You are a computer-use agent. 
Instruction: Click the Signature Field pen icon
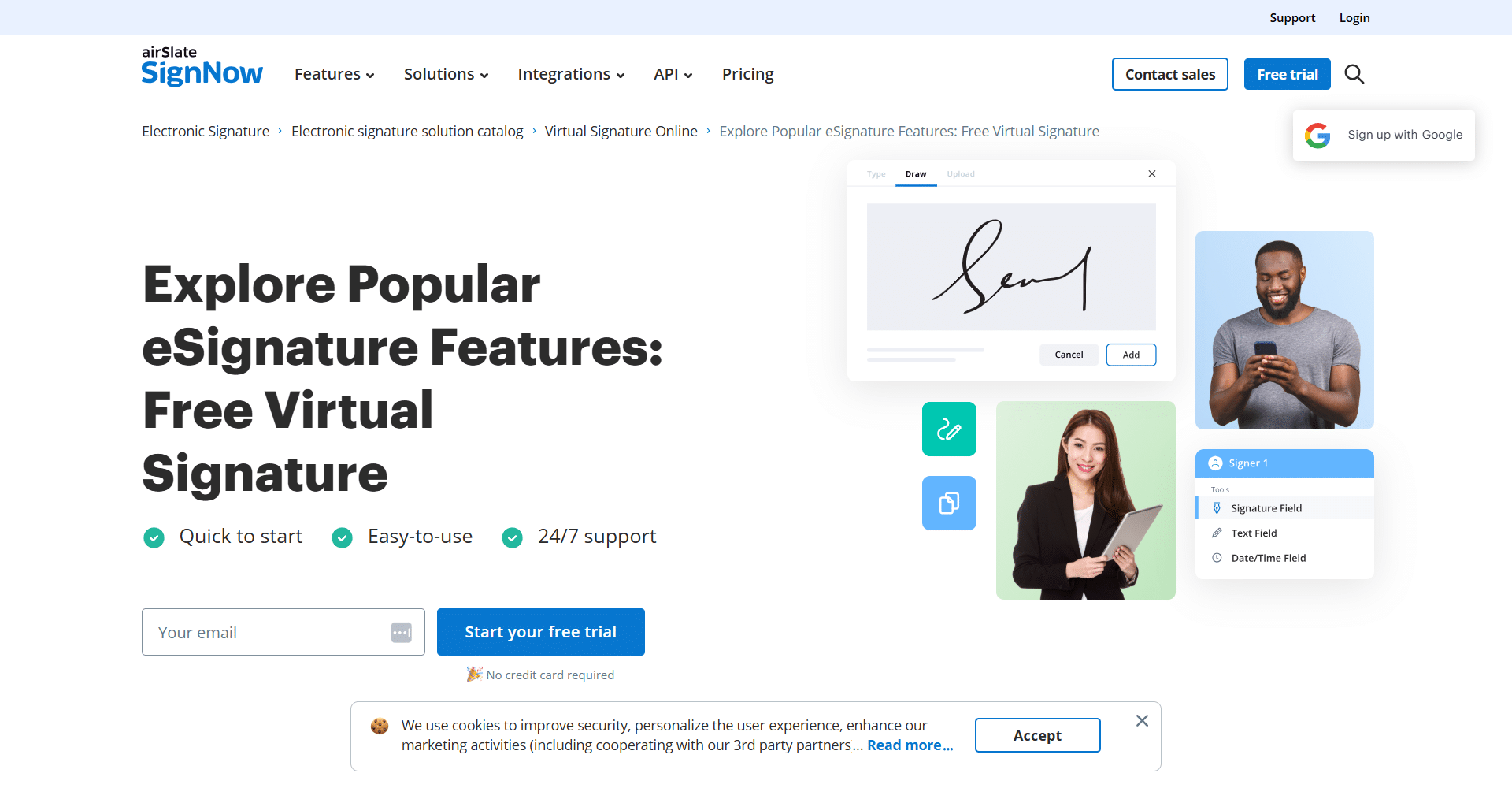point(1217,508)
